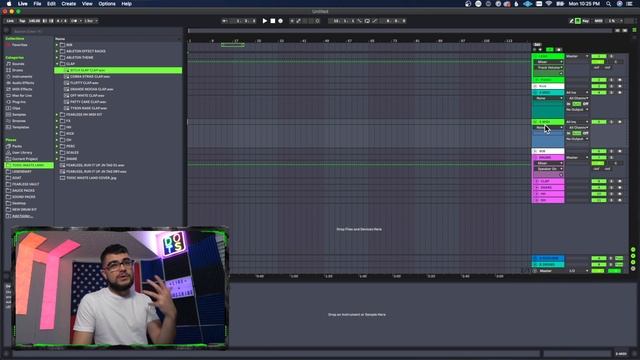Open the Max for Live category

click(22, 96)
